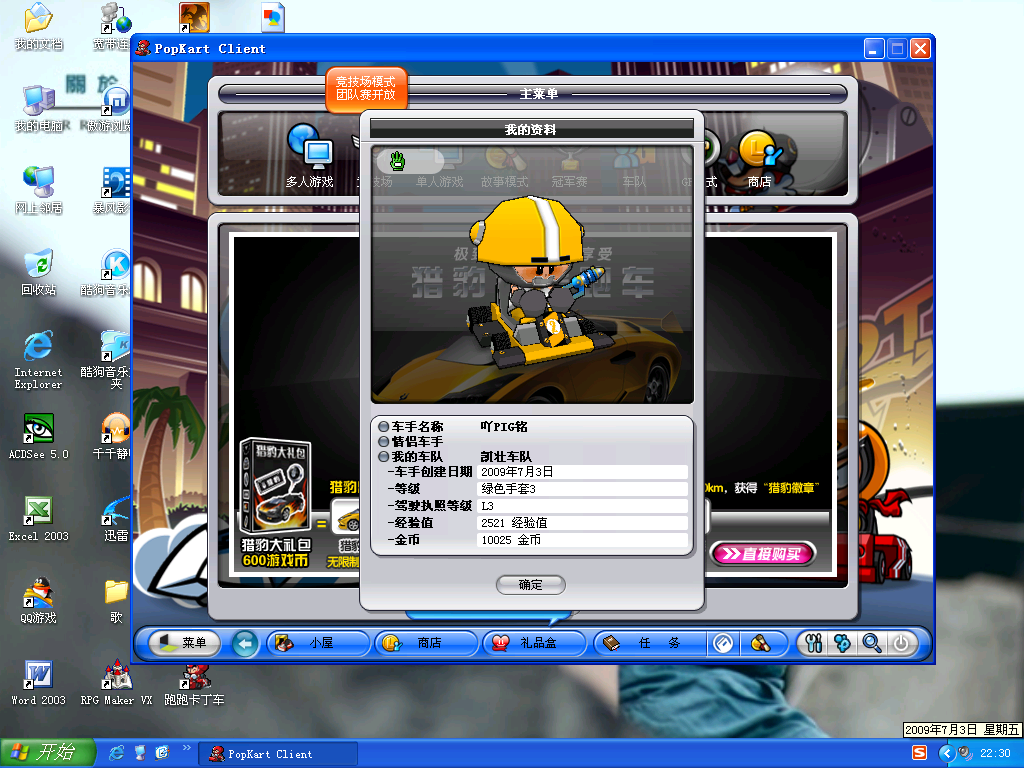Launch RPG Maker VX desktop icon
This screenshot has height=768, width=1024.
pos(116,682)
